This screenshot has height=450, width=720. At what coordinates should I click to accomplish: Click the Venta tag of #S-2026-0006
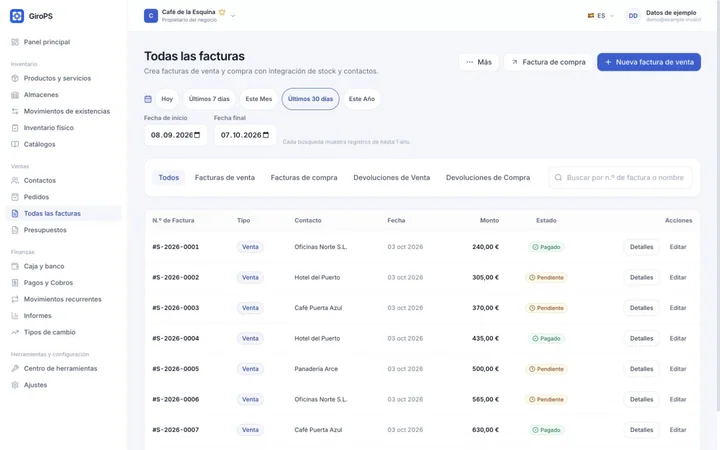(x=250, y=399)
